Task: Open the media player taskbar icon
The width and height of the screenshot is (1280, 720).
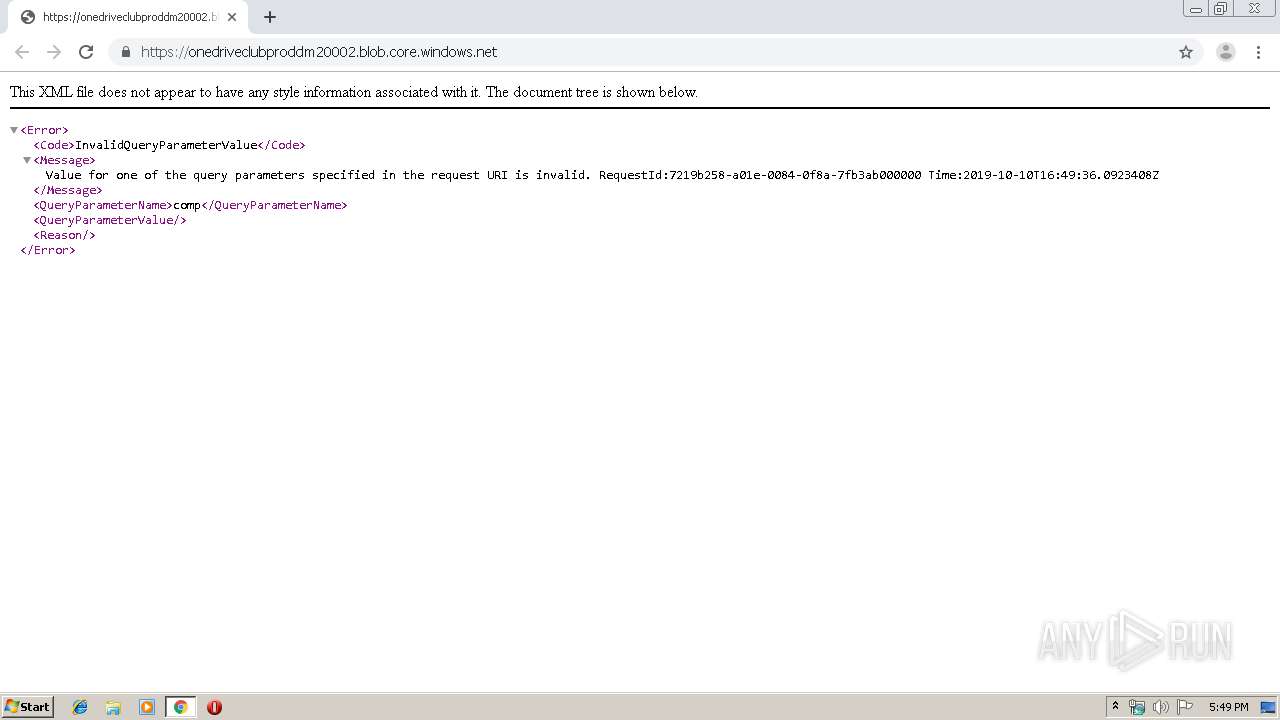Action: pyautogui.click(x=147, y=707)
